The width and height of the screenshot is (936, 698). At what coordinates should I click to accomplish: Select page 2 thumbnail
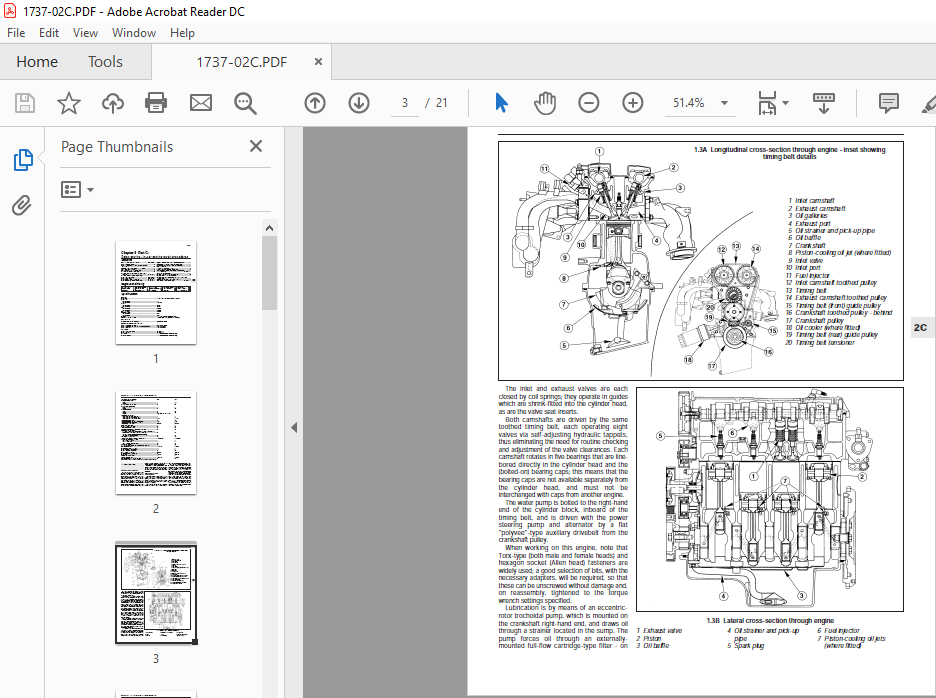click(156, 442)
